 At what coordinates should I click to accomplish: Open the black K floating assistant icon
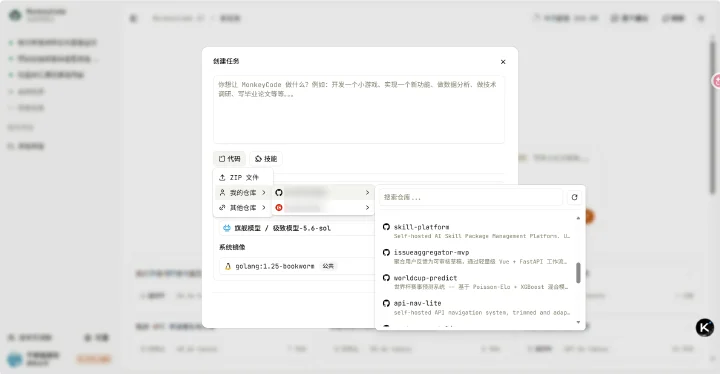pyautogui.click(x=704, y=327)
